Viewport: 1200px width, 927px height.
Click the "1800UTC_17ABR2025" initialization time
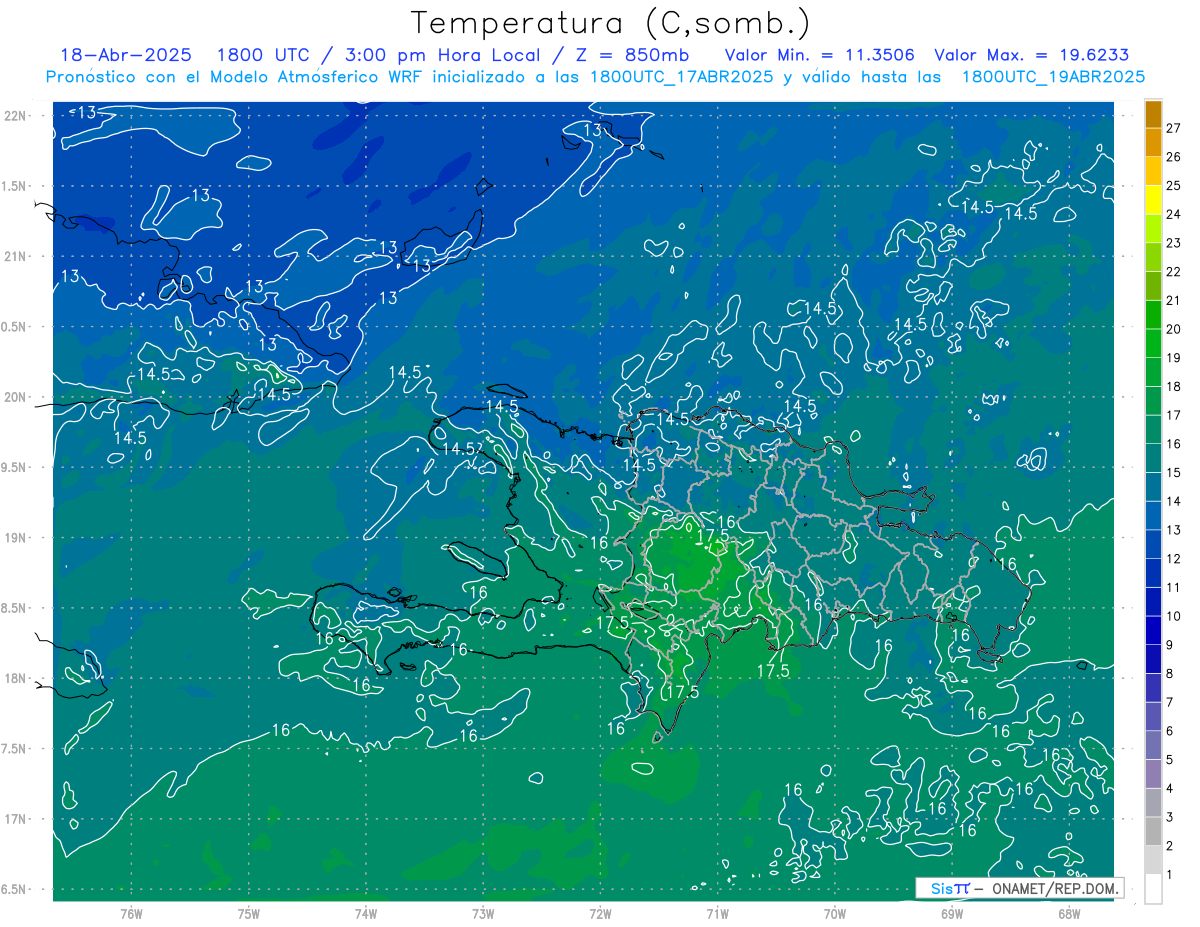point(680,76)
